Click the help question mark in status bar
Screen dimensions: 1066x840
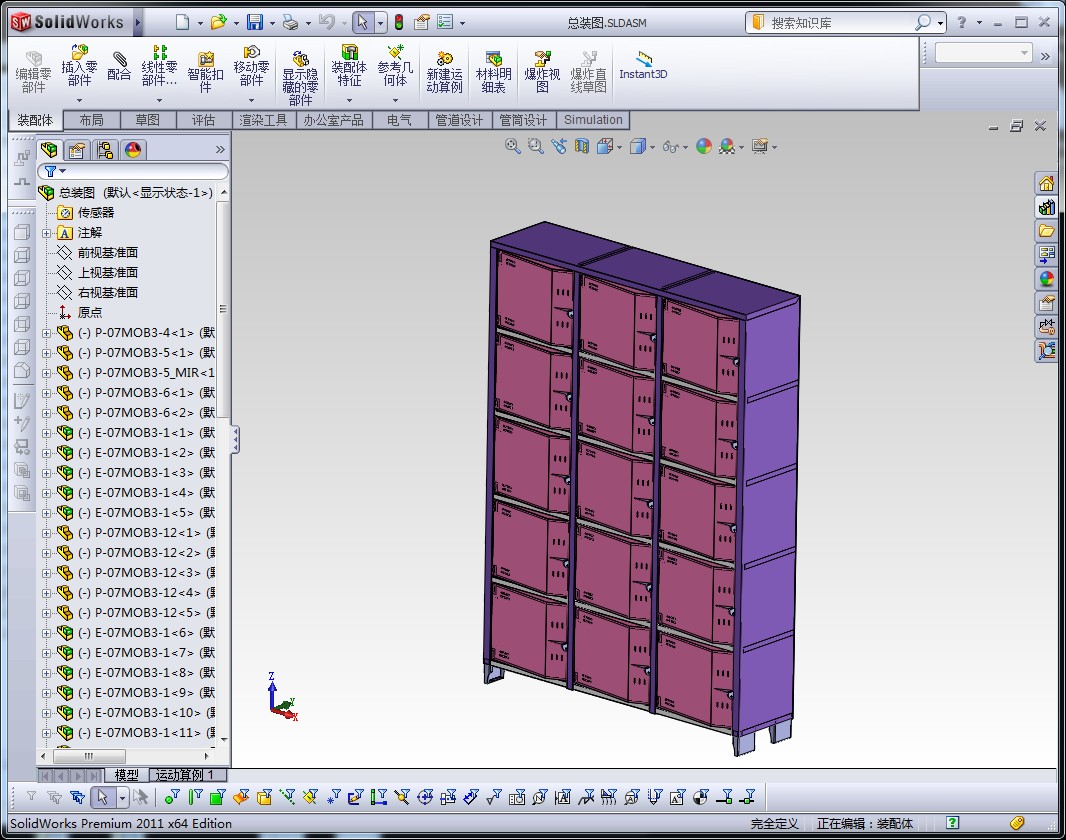tap(952, 823)
